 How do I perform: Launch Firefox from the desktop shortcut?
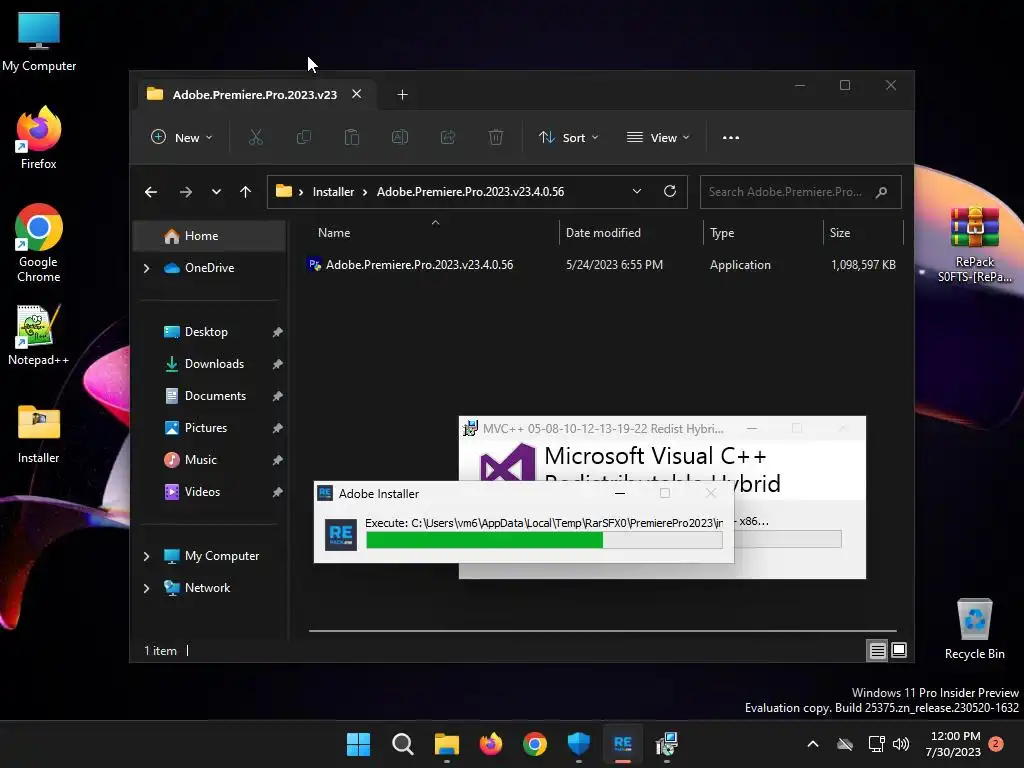(x=39, y=138)
